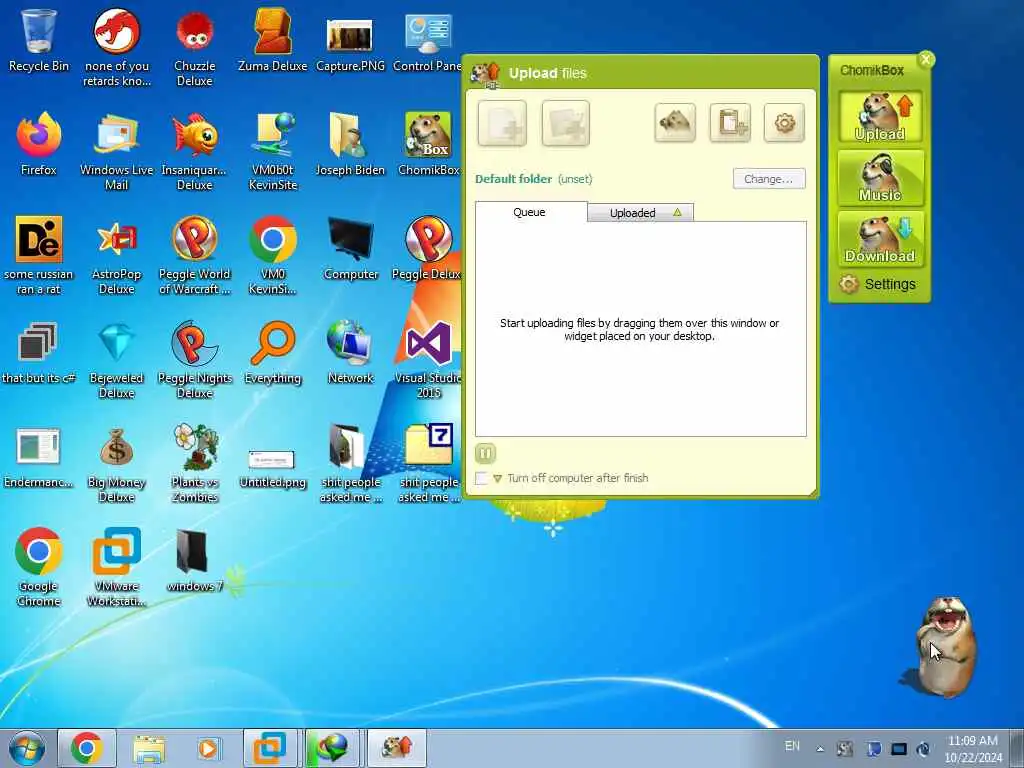Select the Network desktop icon
Screen dimensions: 1024x768
click(351, 353)
